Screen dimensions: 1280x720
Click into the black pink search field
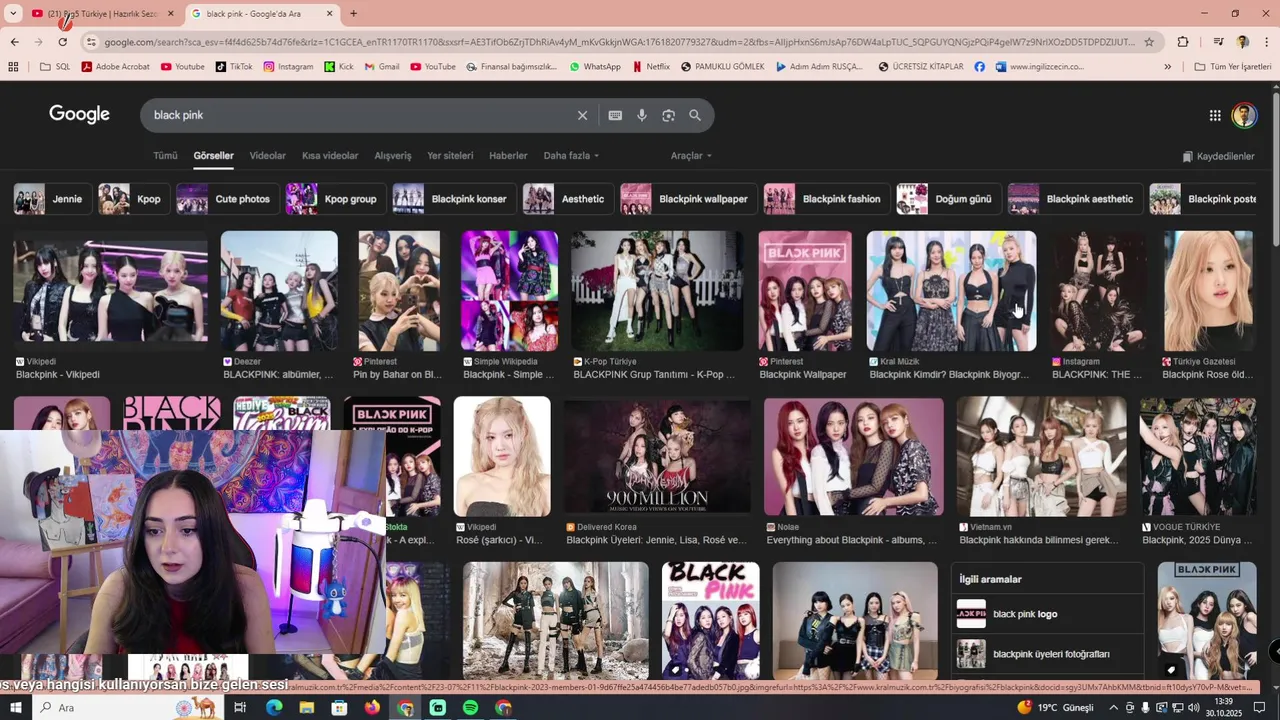coord(360,115)
